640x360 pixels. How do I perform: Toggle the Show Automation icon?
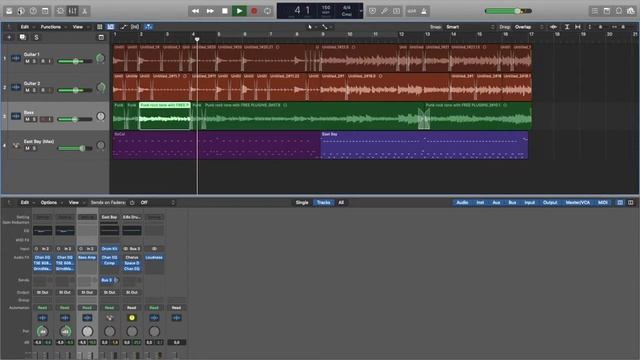click(123, 27)
